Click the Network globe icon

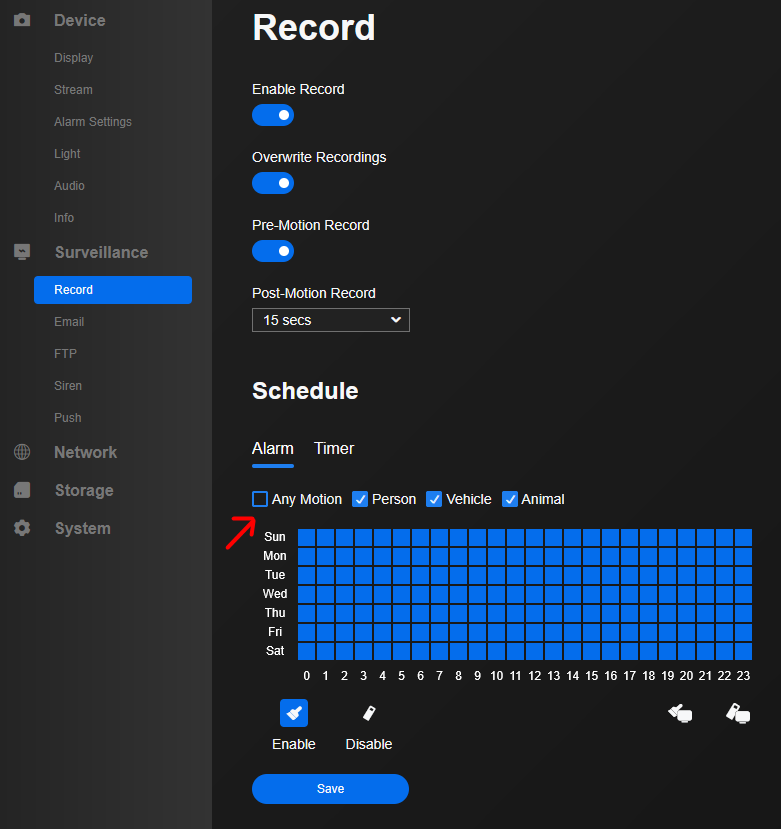pyautogui.click(x=22, y=452)
